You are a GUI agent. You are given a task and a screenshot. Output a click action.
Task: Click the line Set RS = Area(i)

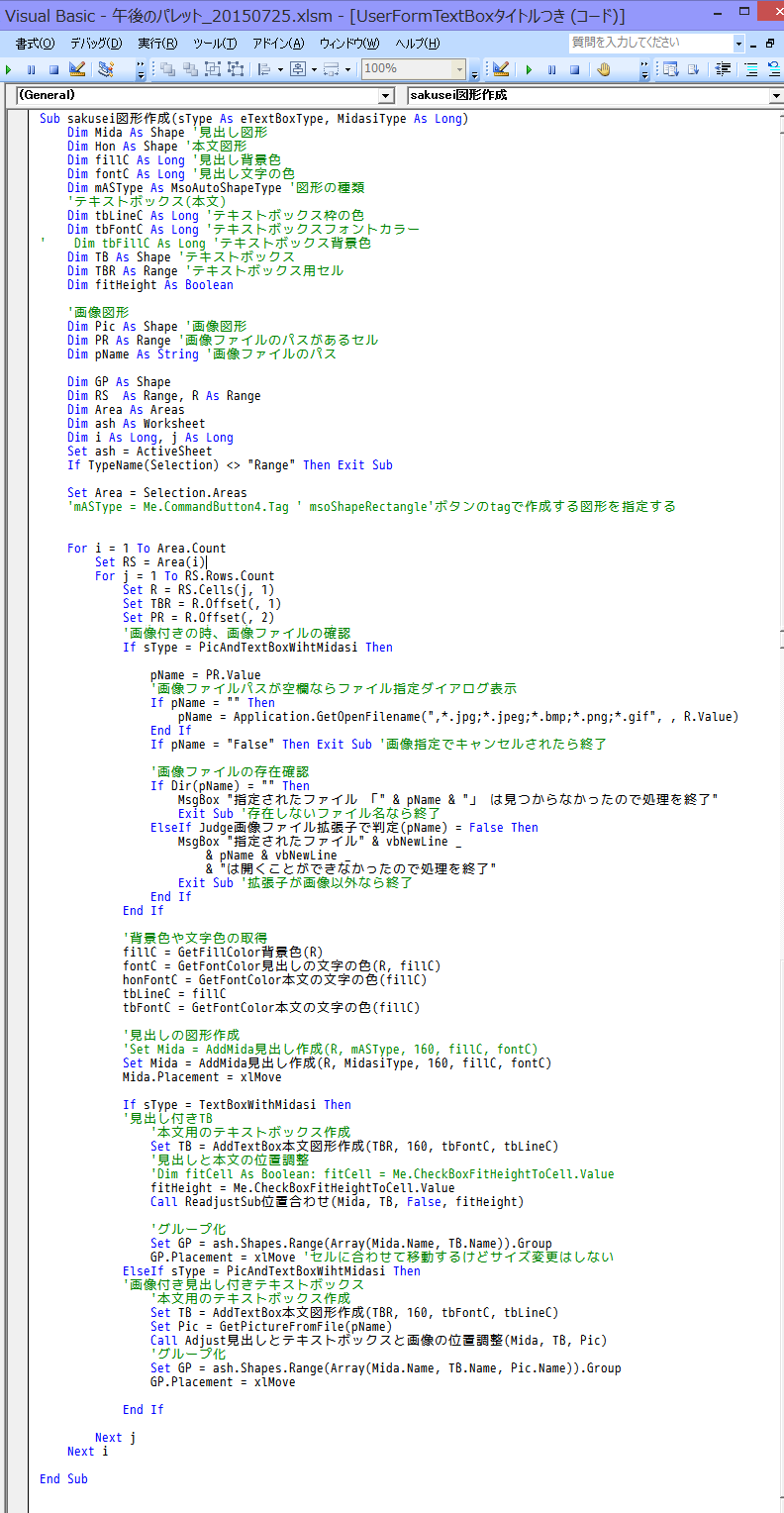[150, 561]
